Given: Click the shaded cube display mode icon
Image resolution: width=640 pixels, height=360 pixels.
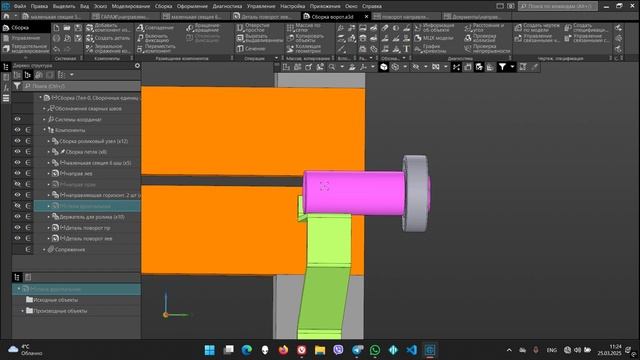Looking at the screenshot, I should 384,67.
